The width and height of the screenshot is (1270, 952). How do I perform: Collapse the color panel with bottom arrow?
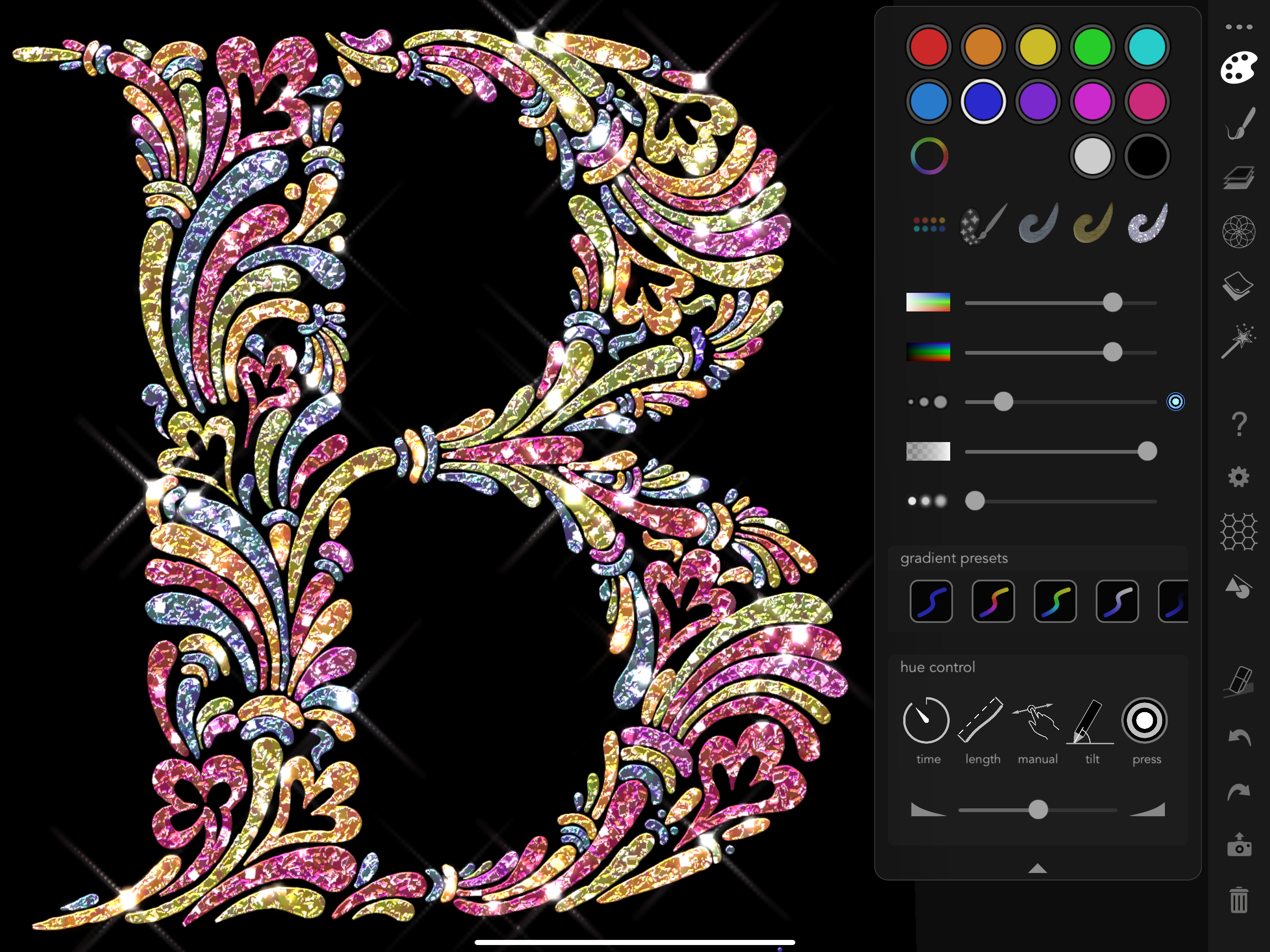[x=1037, y=868]
